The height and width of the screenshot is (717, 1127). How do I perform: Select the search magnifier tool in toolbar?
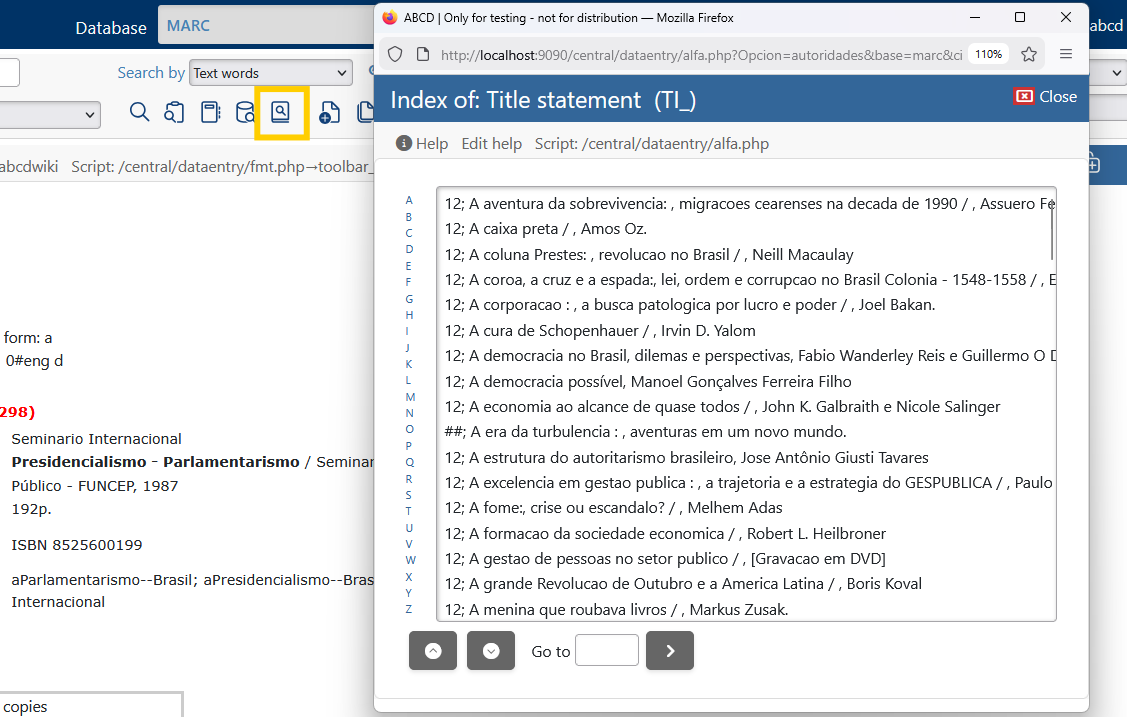click(x=139, y=113)
